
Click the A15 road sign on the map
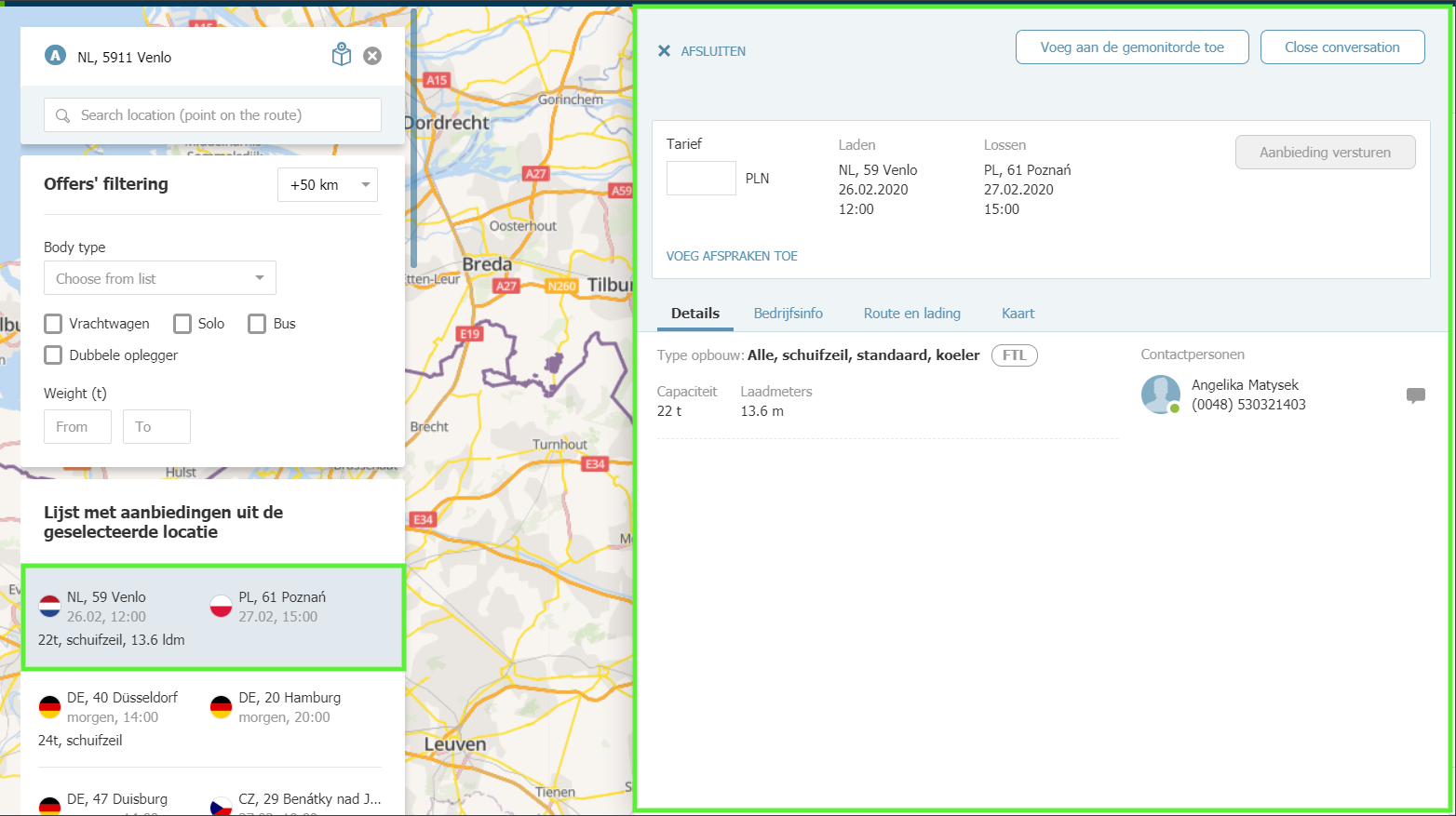437,80
